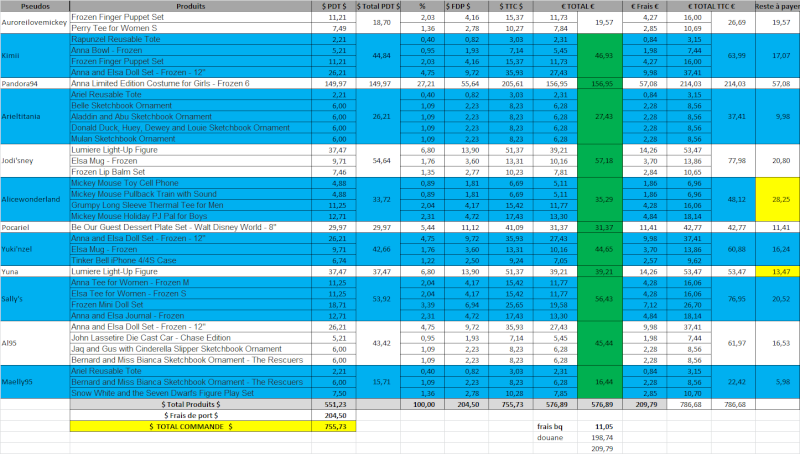The width and height of the screenshot is (800, 454).
Task: Click Anna Tee for Women - Frozen M
Action: tap(190, 283)
